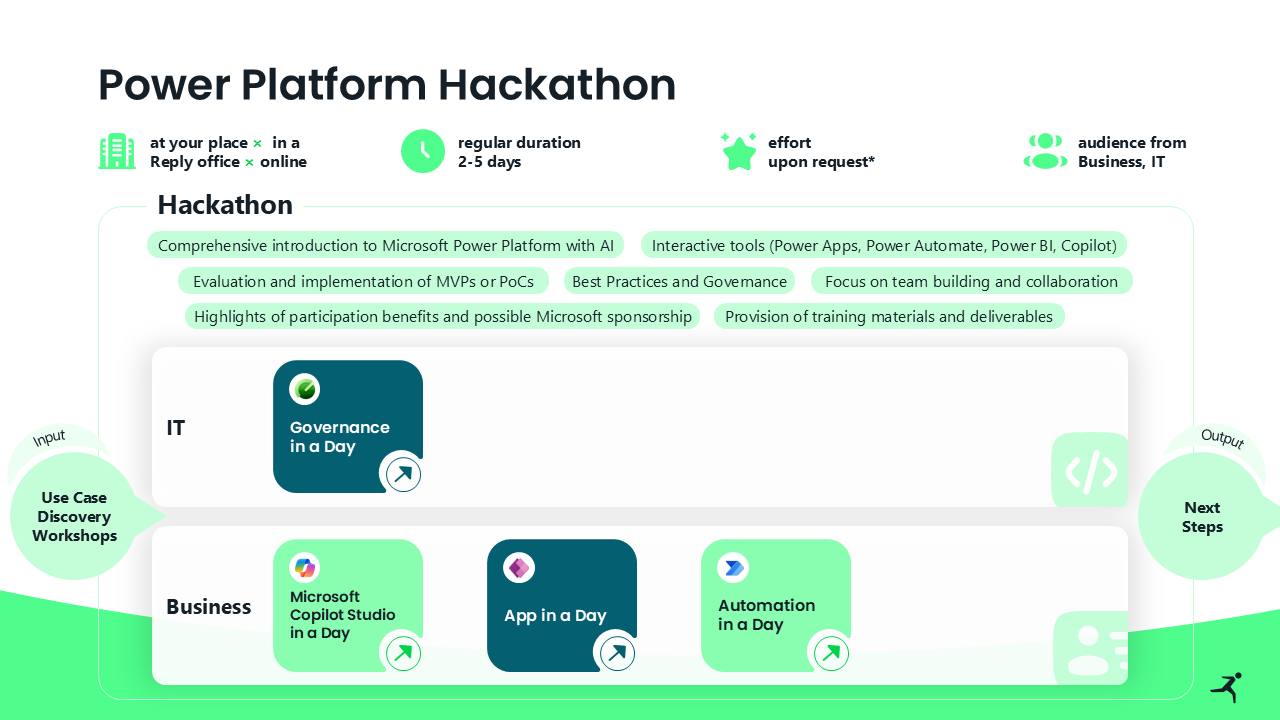Click the Power Automate logo icon
1280x720 pixels.
point(733,568)
